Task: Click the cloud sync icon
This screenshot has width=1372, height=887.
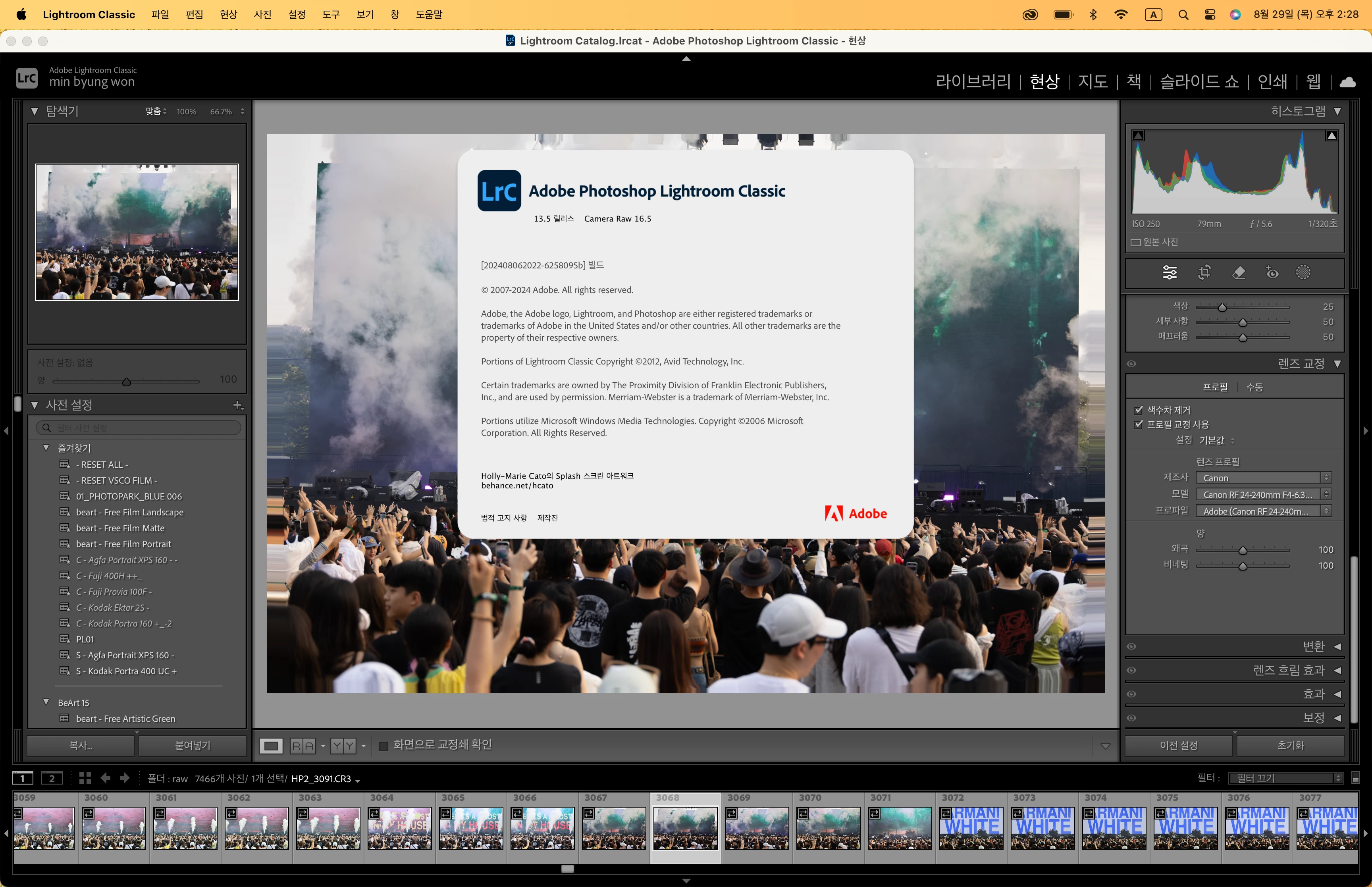Action: coord(1348,82)
